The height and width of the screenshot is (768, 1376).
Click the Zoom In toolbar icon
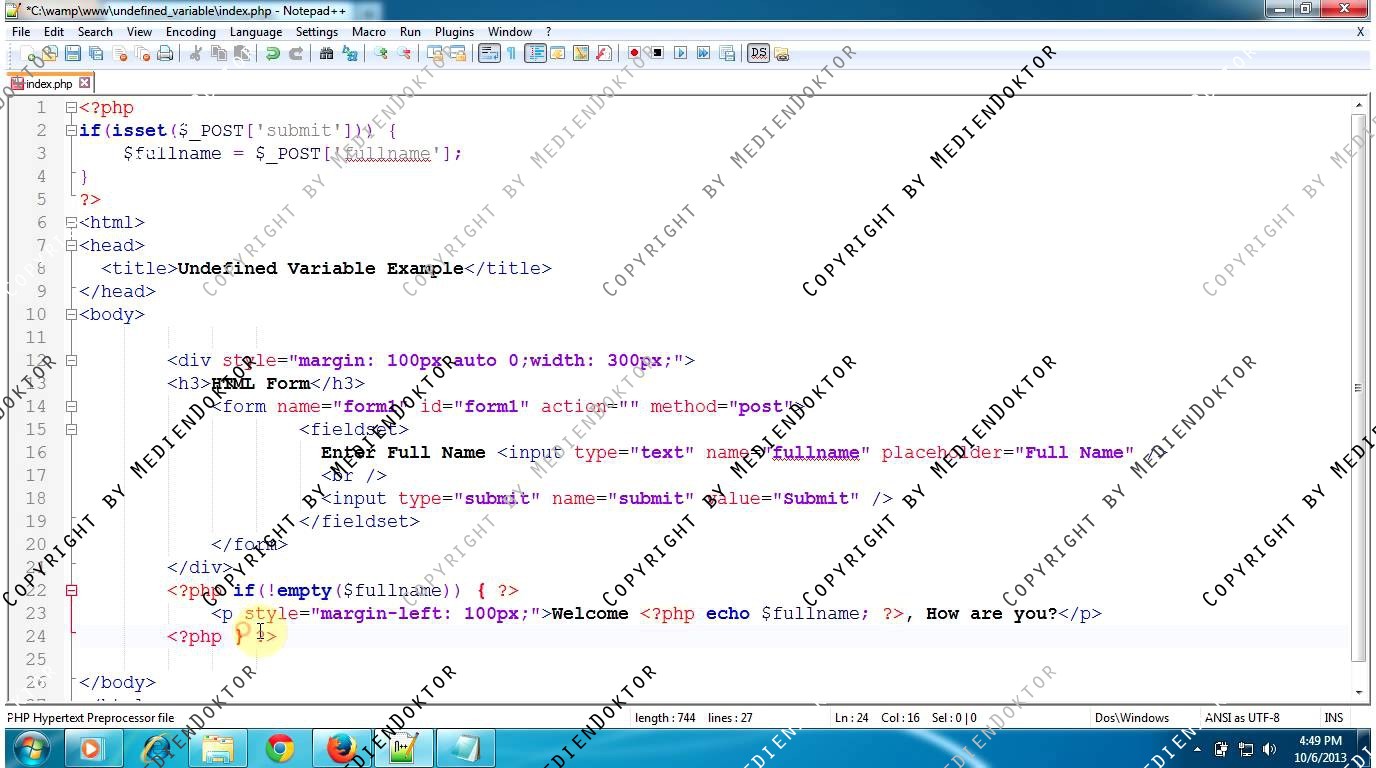381,54
